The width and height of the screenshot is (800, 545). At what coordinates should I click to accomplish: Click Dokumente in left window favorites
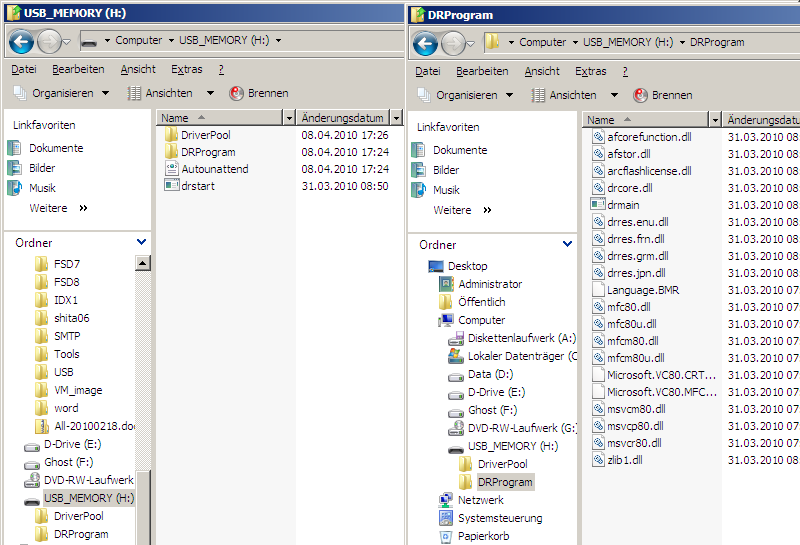pos(56,148)
